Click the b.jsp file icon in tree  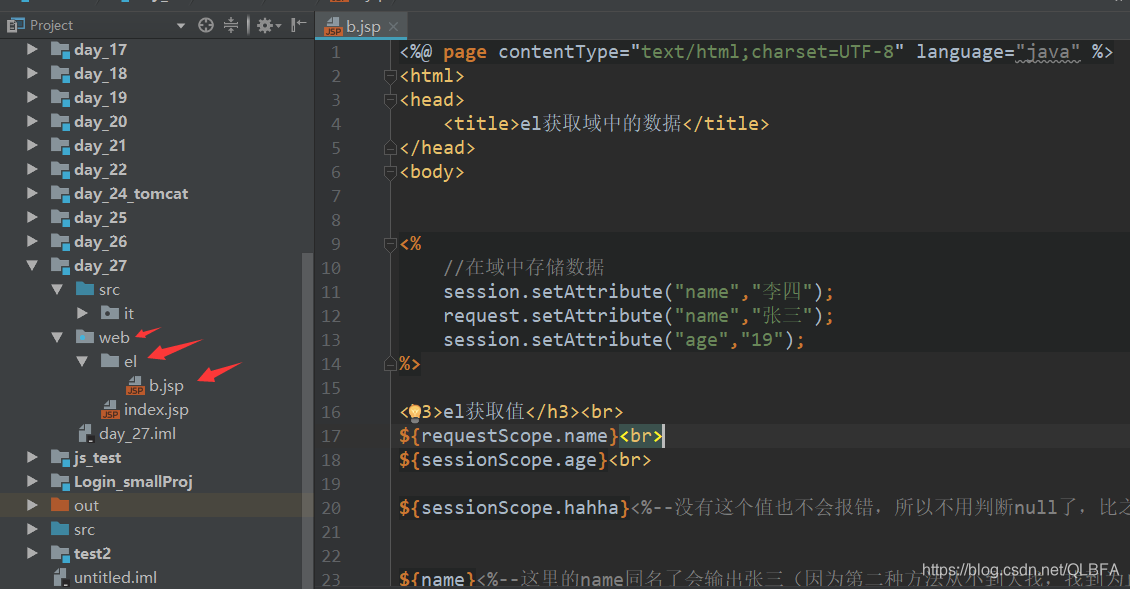pyautogui.click(x=135, y=386)
